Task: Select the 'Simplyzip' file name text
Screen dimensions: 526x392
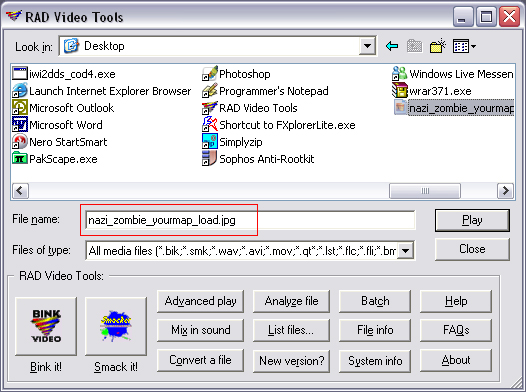Action: [x=241, y=142]
